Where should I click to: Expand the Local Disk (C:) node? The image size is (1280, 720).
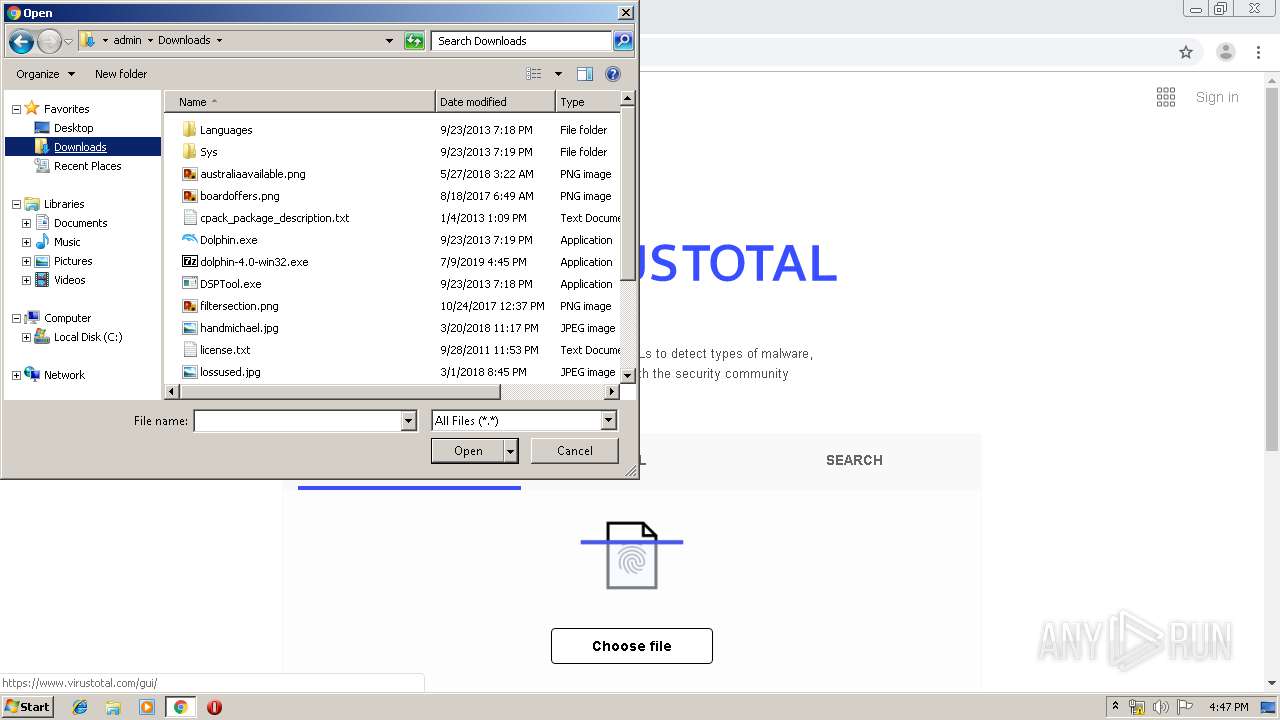(26, 337)
